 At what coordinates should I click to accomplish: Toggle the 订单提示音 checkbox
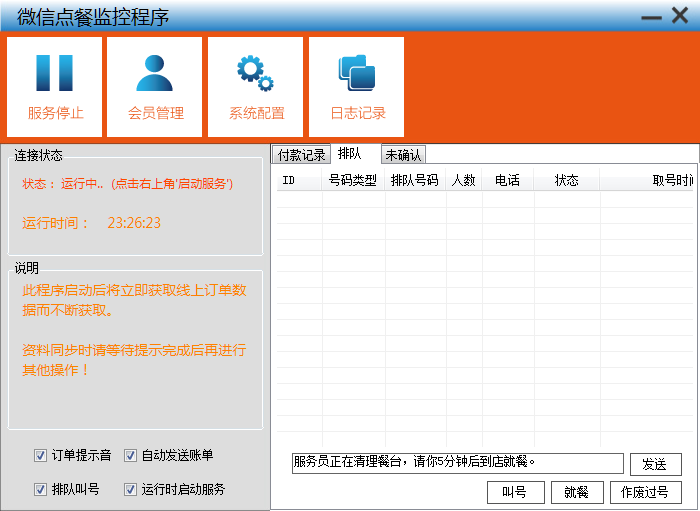click(x=40, y=456)
